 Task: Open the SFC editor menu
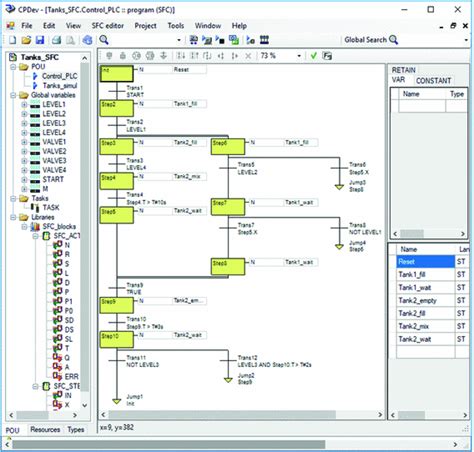pos(108,26)
